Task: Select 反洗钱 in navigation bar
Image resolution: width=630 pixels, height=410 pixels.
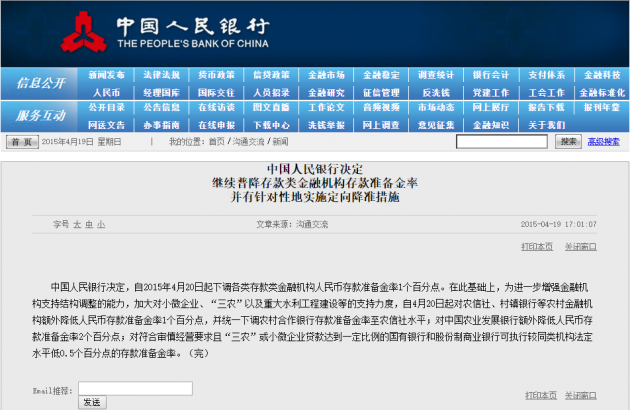Action: pyautogui.click(x=436, y=92)
